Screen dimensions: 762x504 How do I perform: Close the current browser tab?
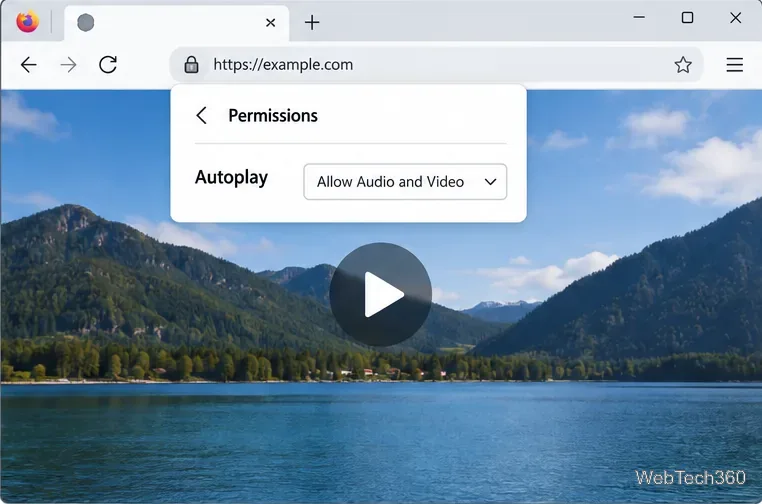point(271,22)
